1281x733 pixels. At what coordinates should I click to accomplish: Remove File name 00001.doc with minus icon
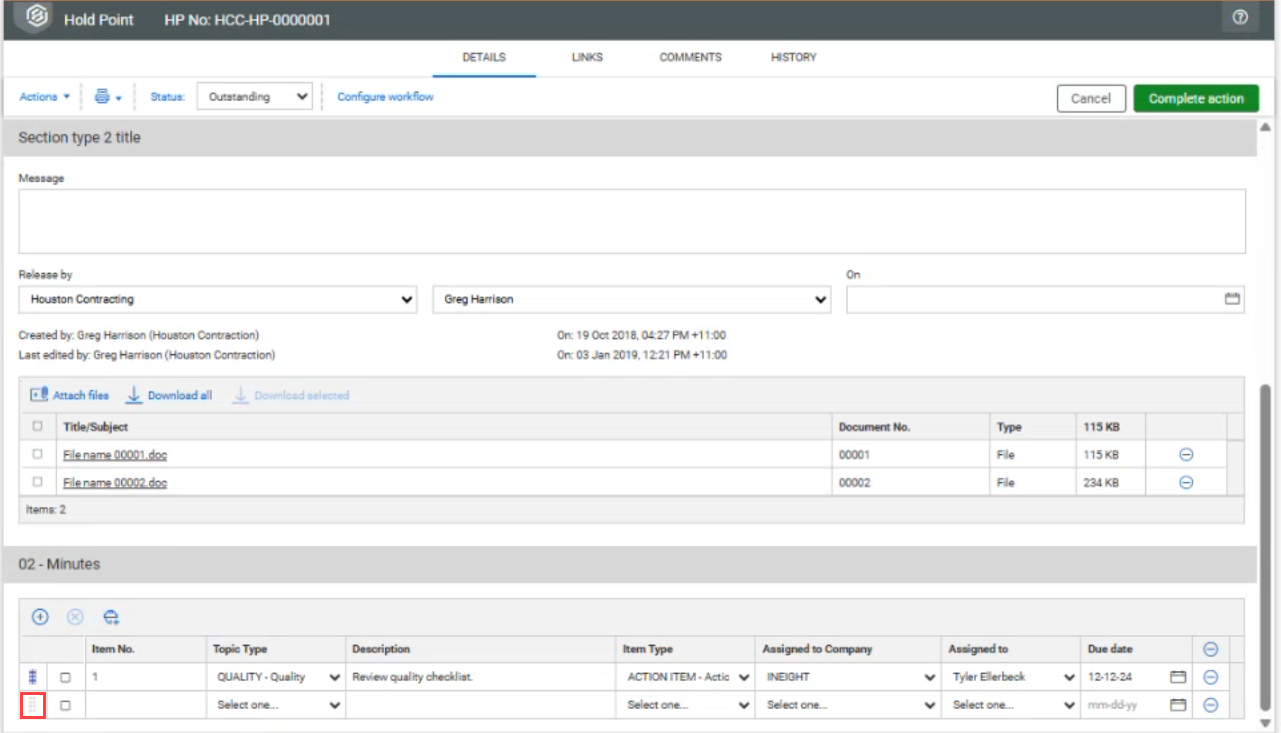click(1186, 454)
